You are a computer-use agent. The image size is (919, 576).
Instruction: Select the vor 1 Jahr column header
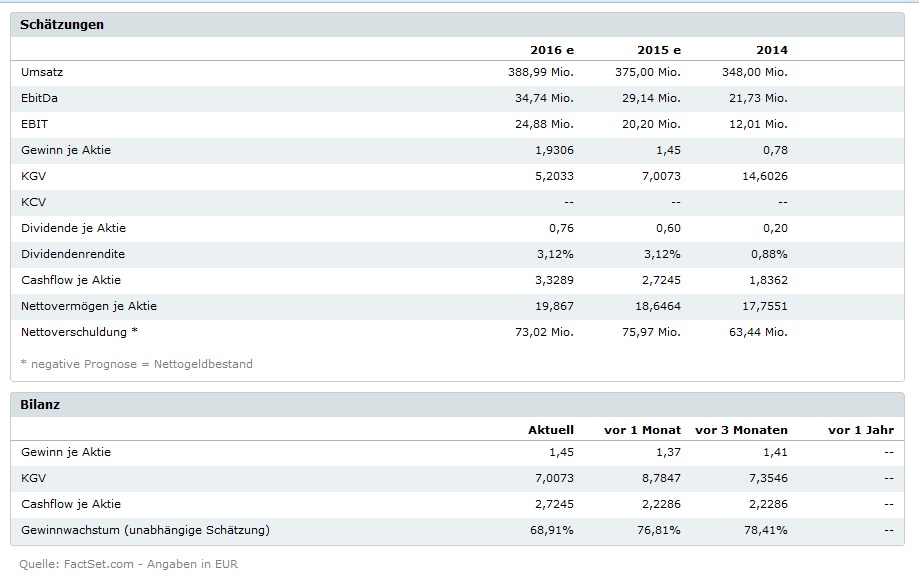(861, 430)
